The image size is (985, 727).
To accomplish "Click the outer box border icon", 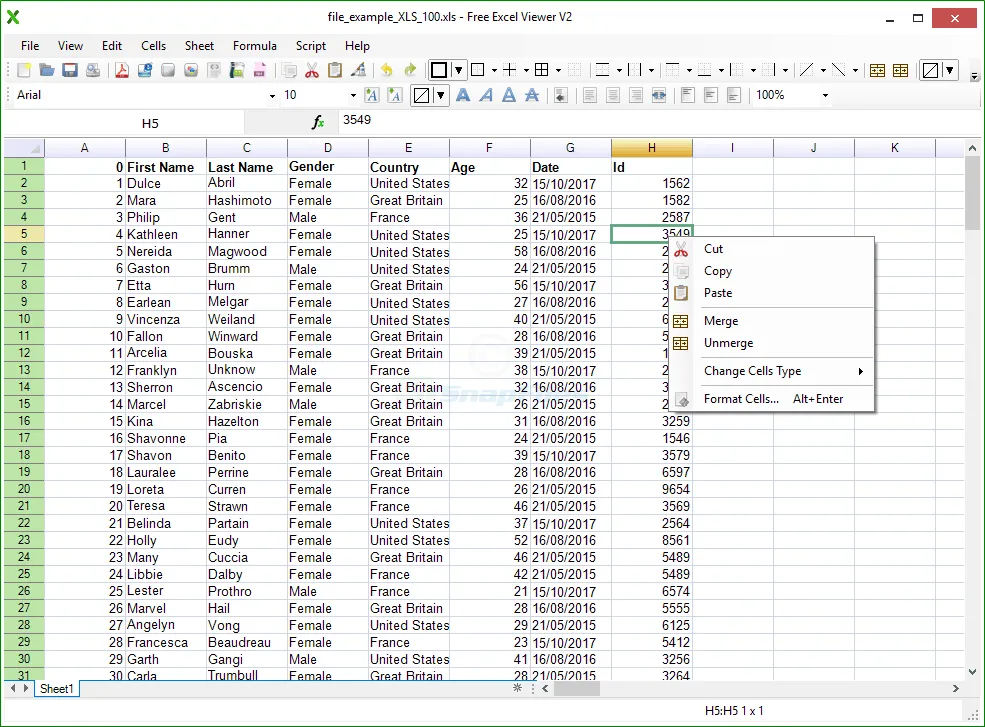I will (478, 70).
